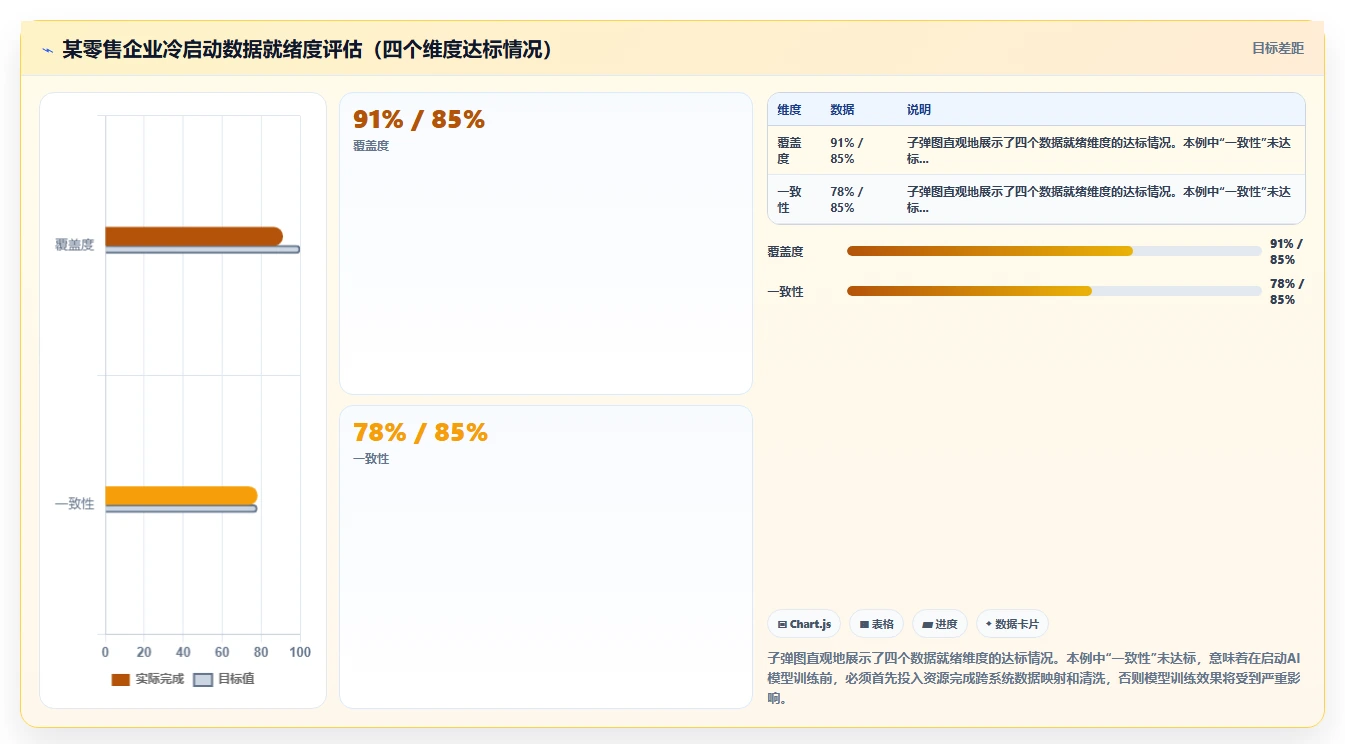Toggle the 目标值 legend item
1345x744 pixels.
click(x=224, y=679)
